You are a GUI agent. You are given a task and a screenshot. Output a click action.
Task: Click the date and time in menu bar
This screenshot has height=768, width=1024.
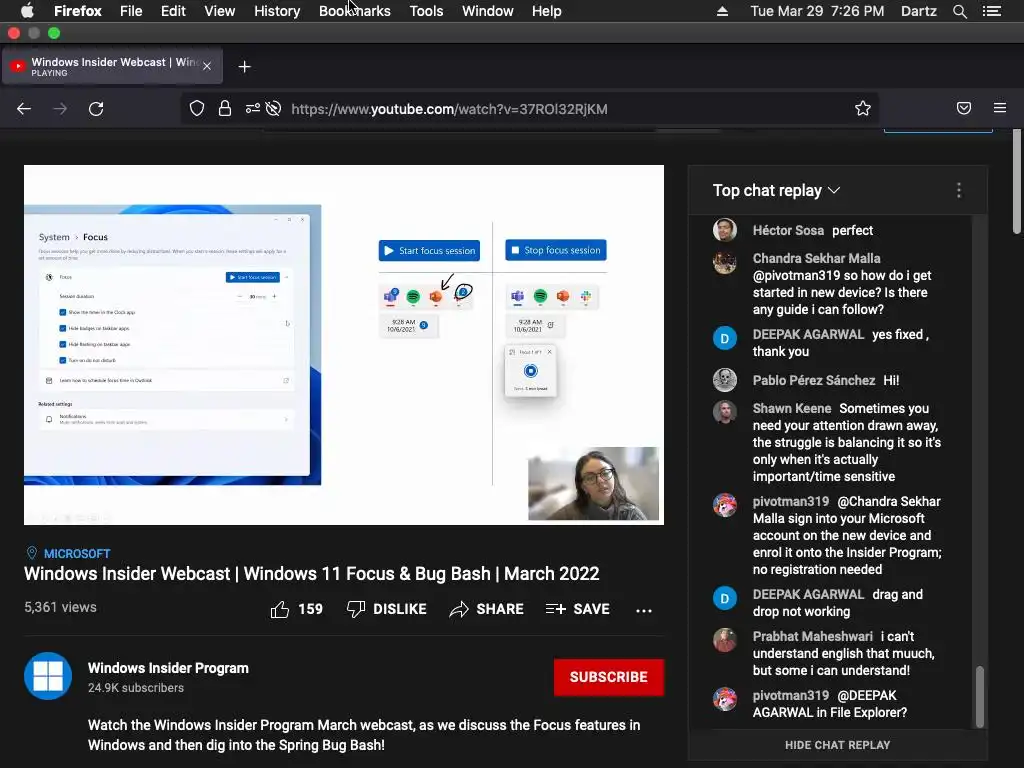pos(817,11)
